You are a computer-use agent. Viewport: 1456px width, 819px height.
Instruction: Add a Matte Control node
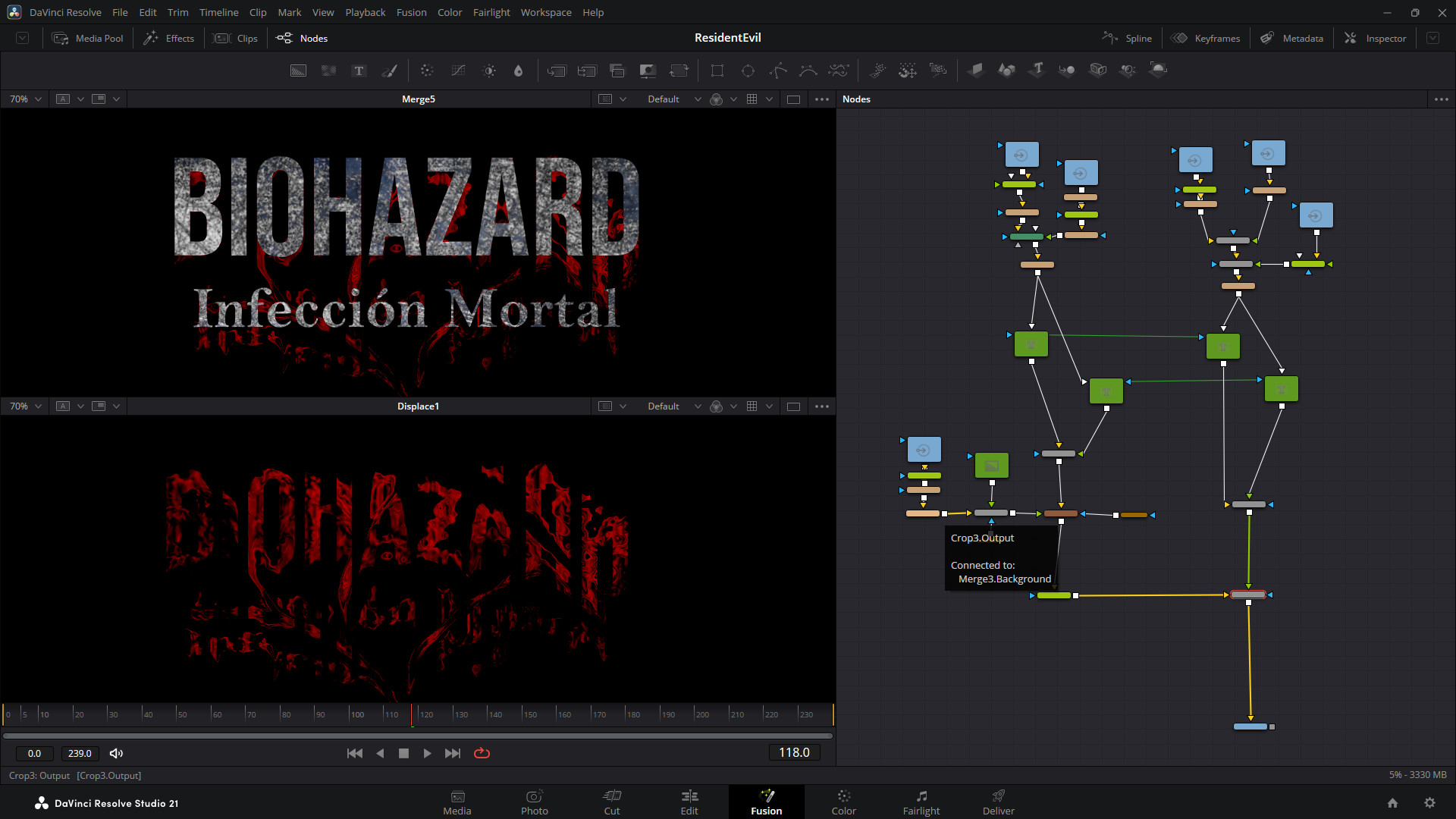[648, 71]
